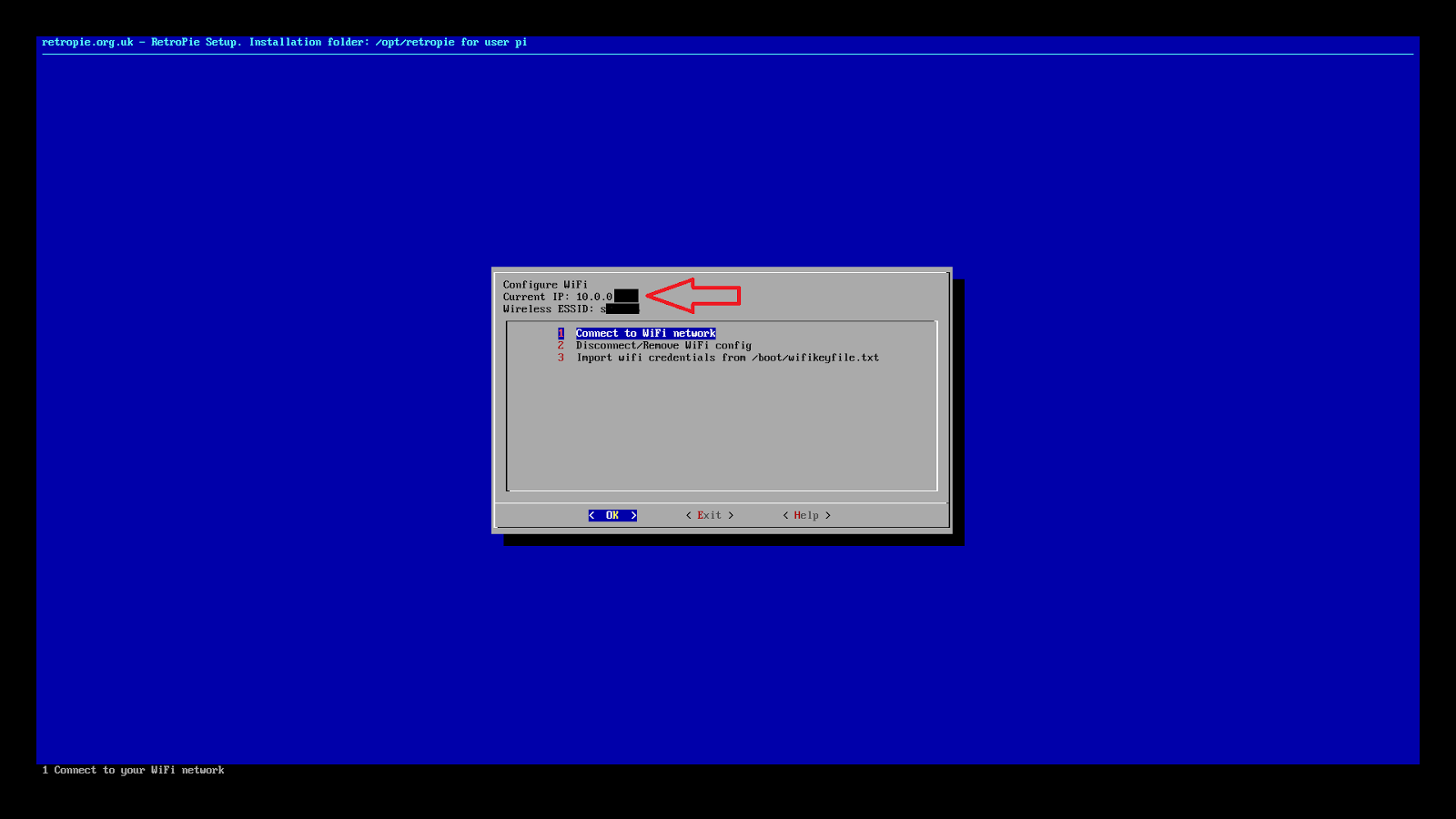Click the "Current IP: 10.0.0" text
Image resolution: width=1456 pixels, height=819 pixels.
click(x=557, y=296)
